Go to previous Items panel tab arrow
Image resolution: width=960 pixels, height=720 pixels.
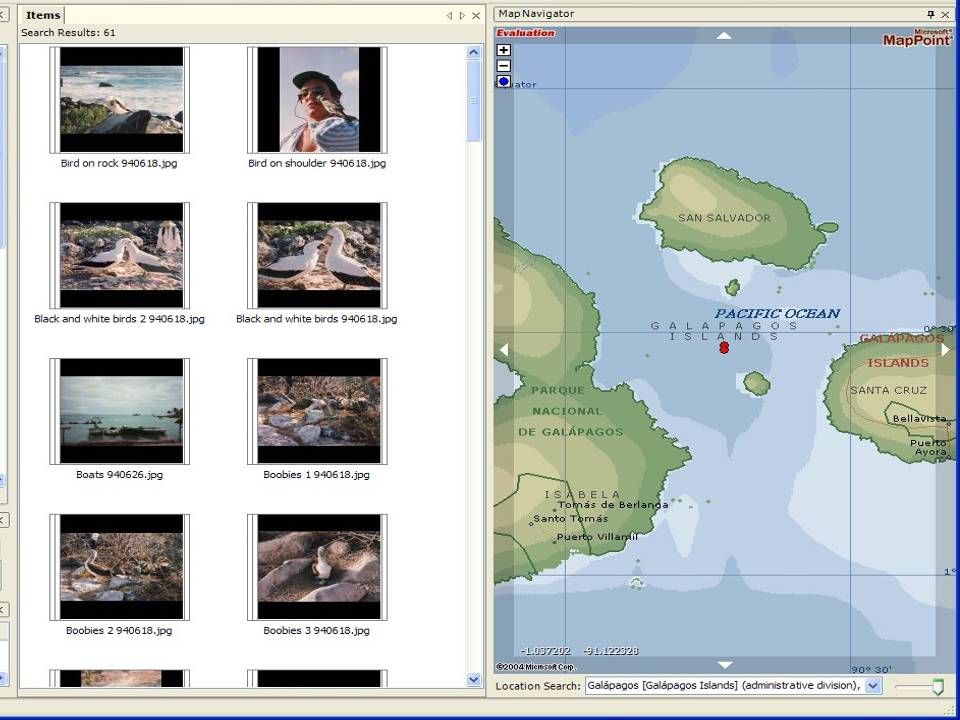(x=449, y=16)
